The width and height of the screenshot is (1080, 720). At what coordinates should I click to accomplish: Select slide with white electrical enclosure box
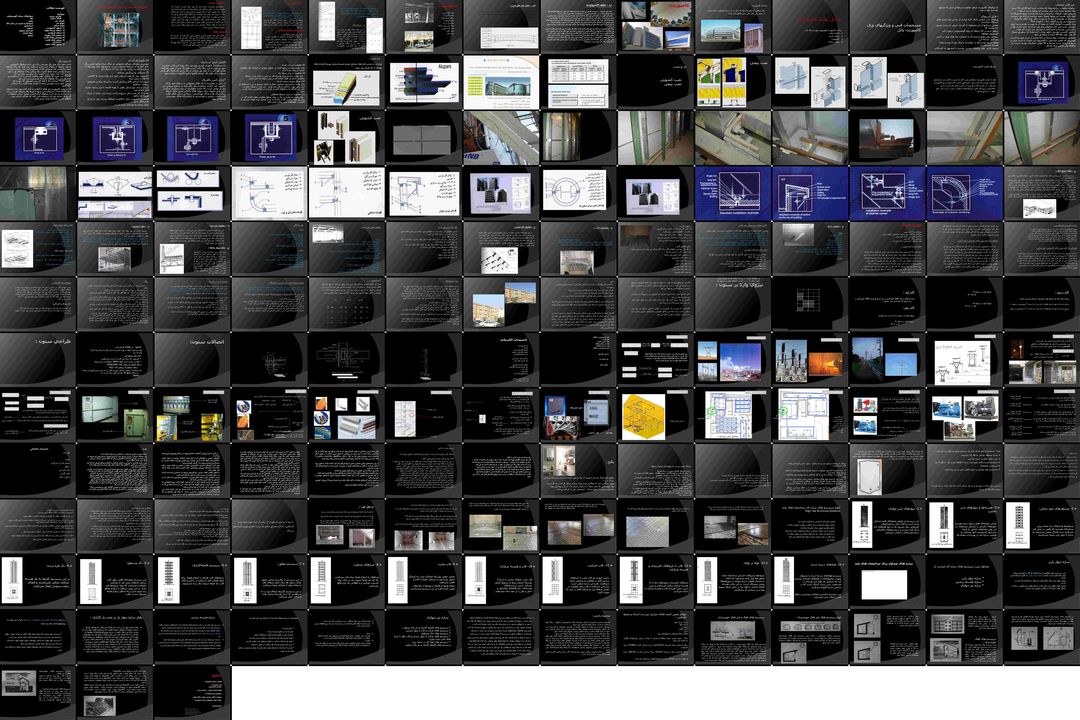click(886, 471)
